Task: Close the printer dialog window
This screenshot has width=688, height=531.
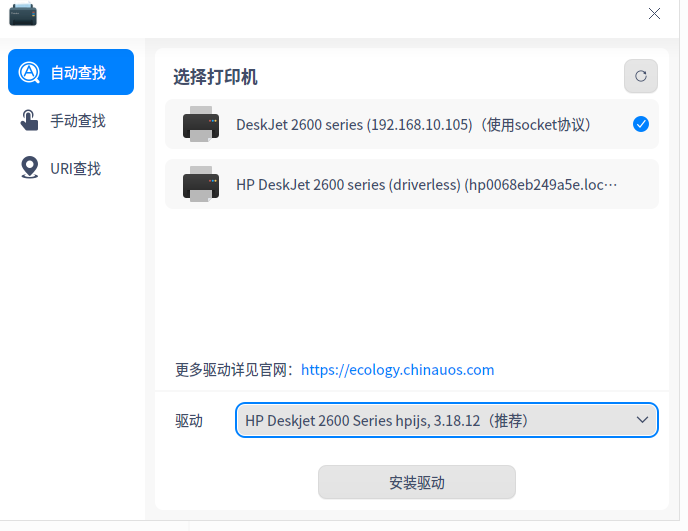Action: click(x=654, y=14)
